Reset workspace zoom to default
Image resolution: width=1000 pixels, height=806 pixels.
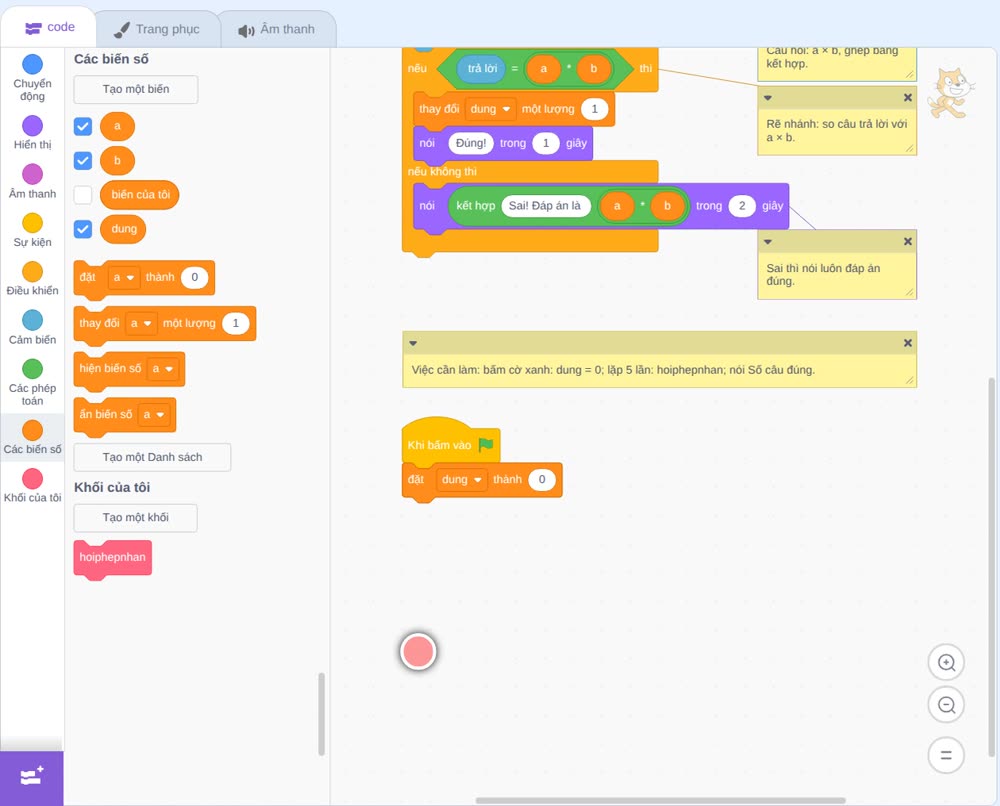point(946,755)
